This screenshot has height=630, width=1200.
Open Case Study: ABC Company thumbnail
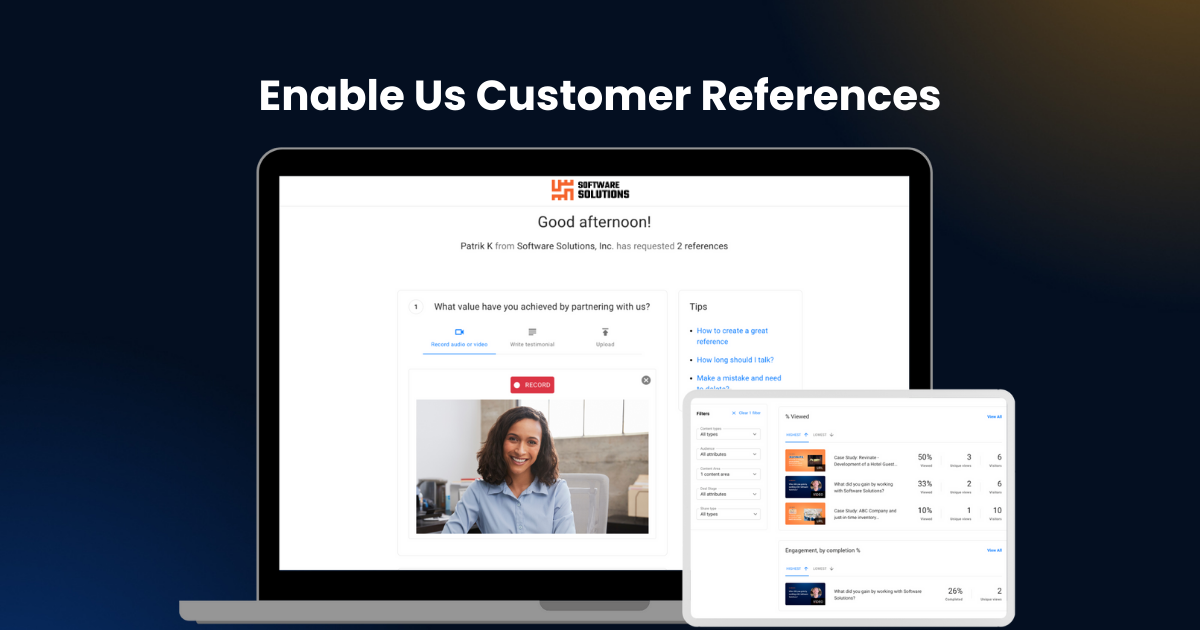click(805, 514)
